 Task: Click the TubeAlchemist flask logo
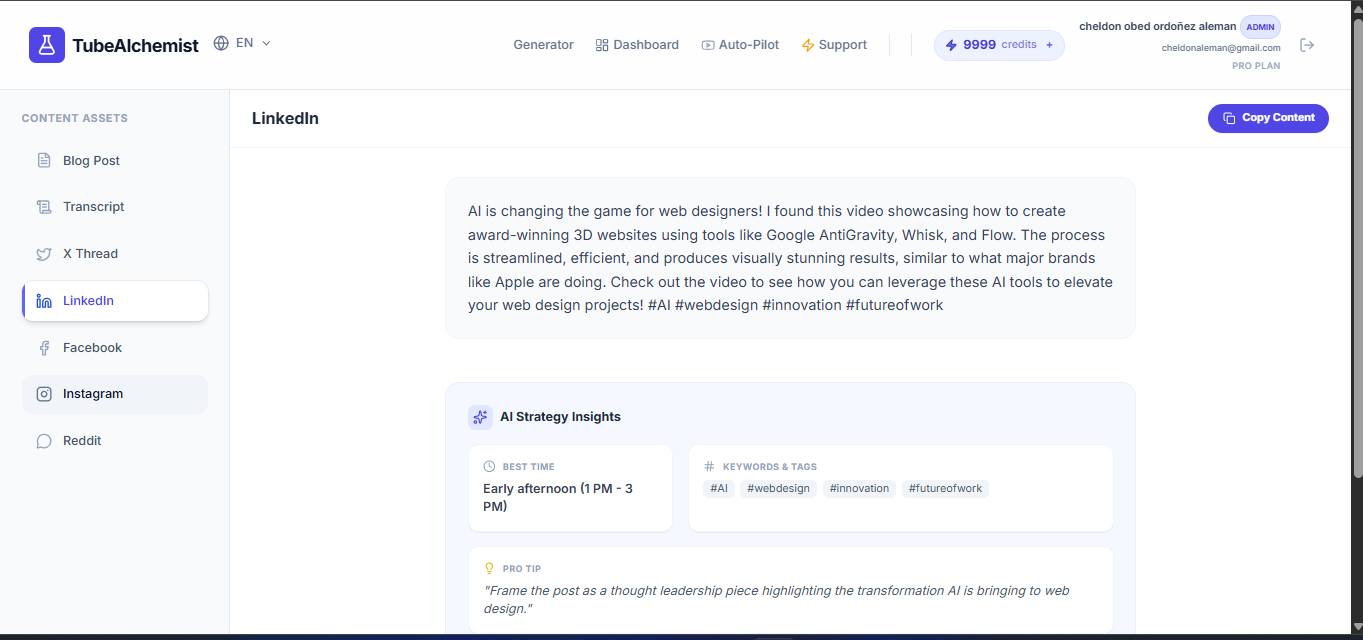tap(46, 45)
